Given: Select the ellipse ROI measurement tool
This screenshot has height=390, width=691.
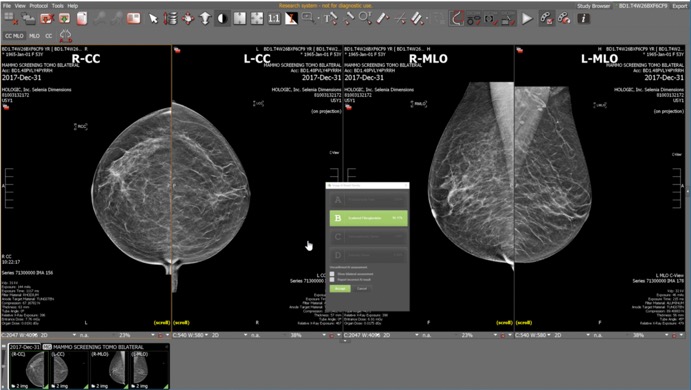Looking at the screenshot, I should pyautogui.click(x=365, y=19).
